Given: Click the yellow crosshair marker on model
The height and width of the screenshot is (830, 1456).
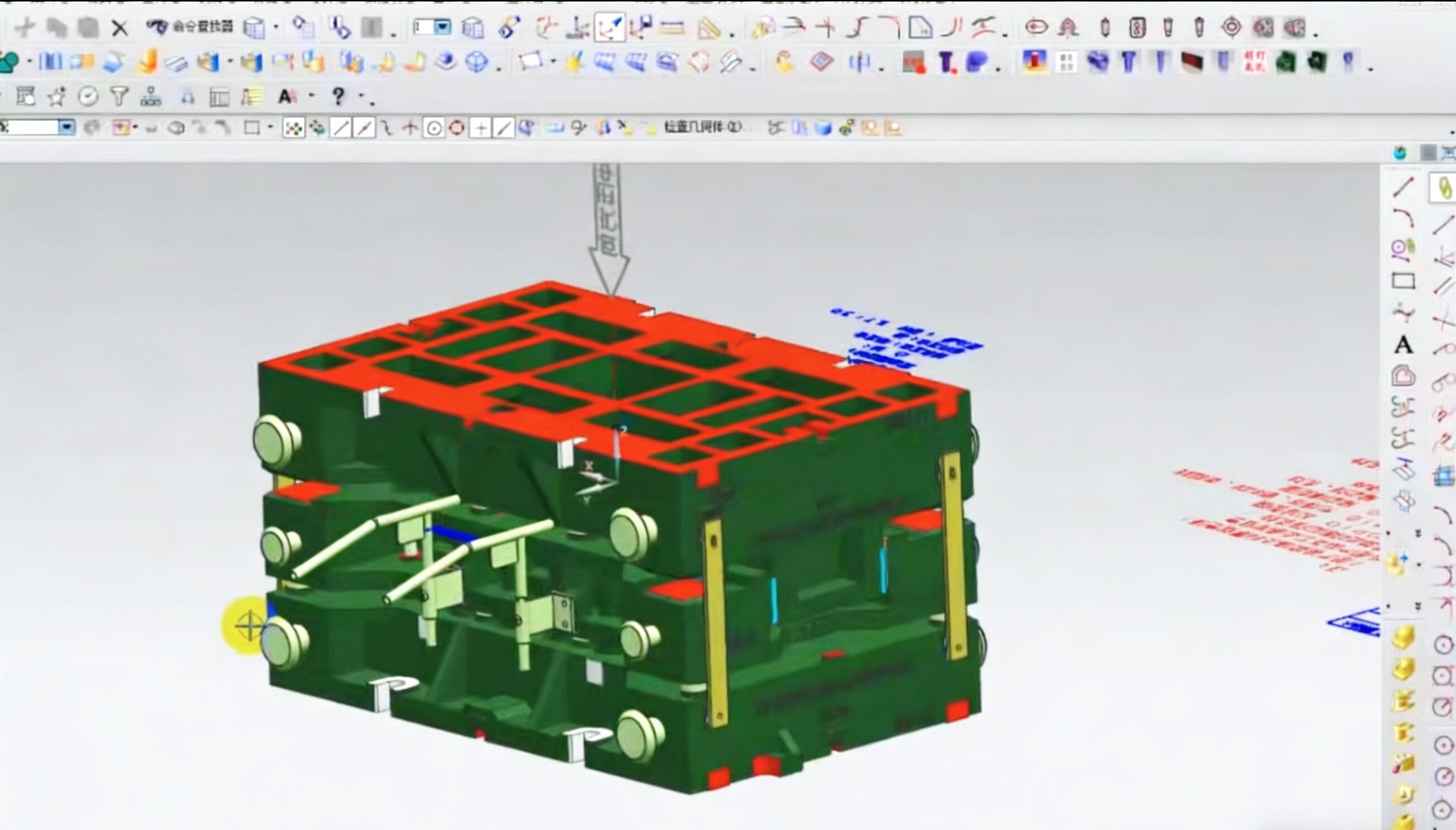Looking at the screenshot, I should click(249, 627).
